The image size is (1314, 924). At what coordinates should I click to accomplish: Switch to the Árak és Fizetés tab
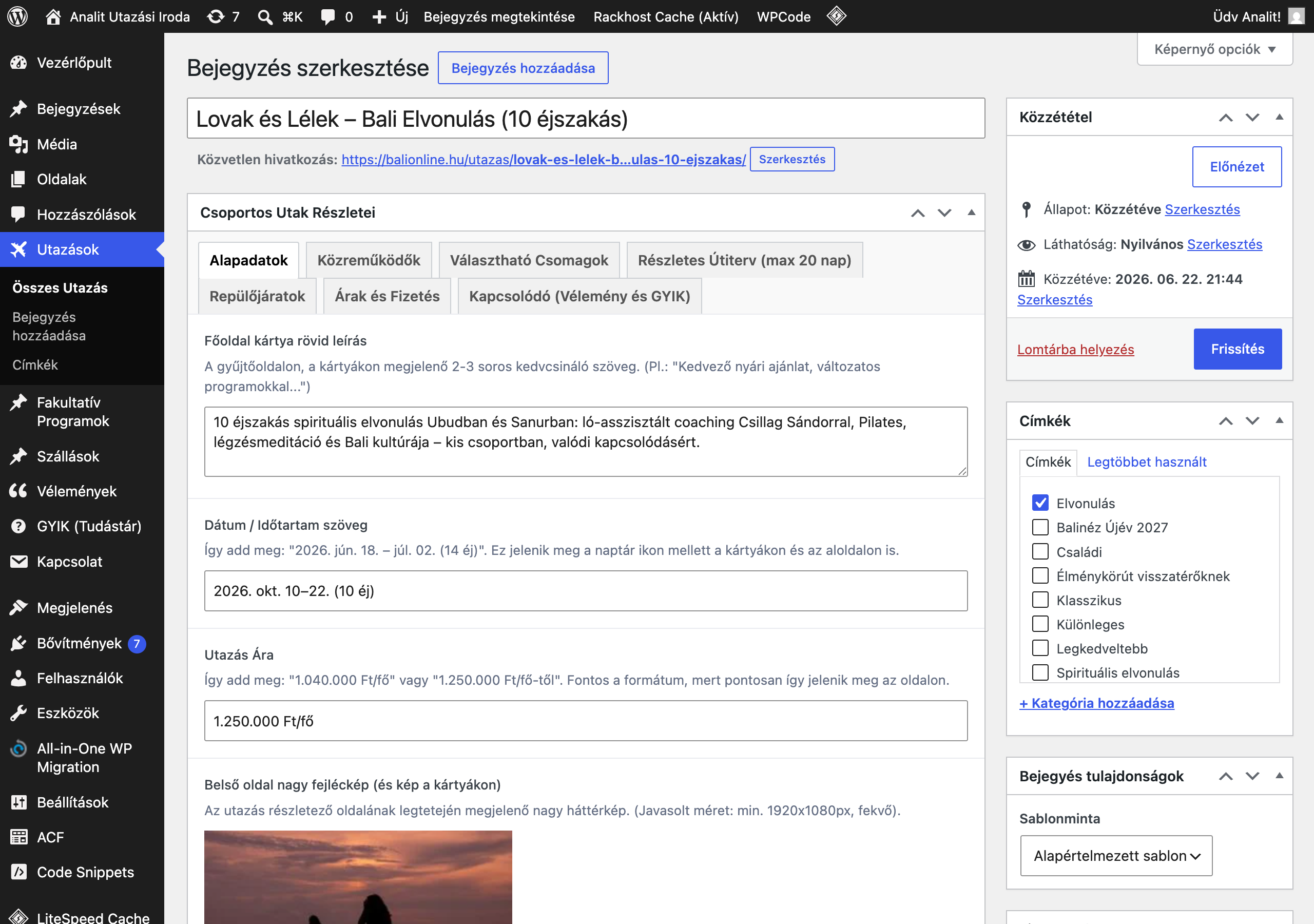coord(387,296)
